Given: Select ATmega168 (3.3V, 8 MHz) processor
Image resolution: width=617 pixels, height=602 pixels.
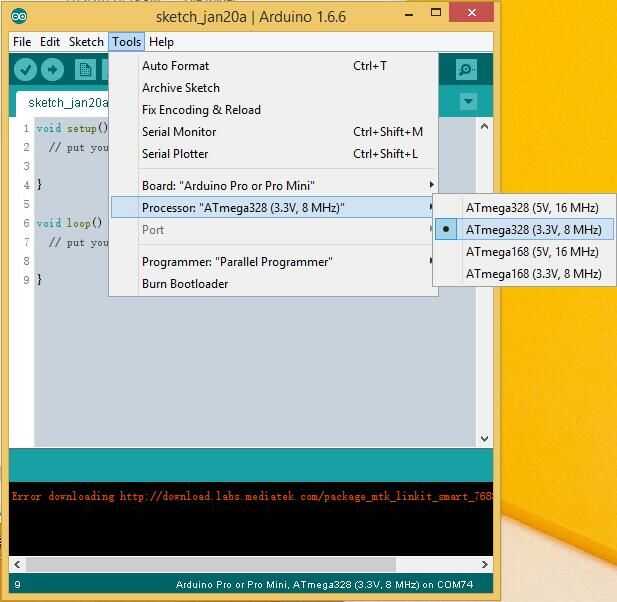Looking at the screenshot, I should (524, 273).
